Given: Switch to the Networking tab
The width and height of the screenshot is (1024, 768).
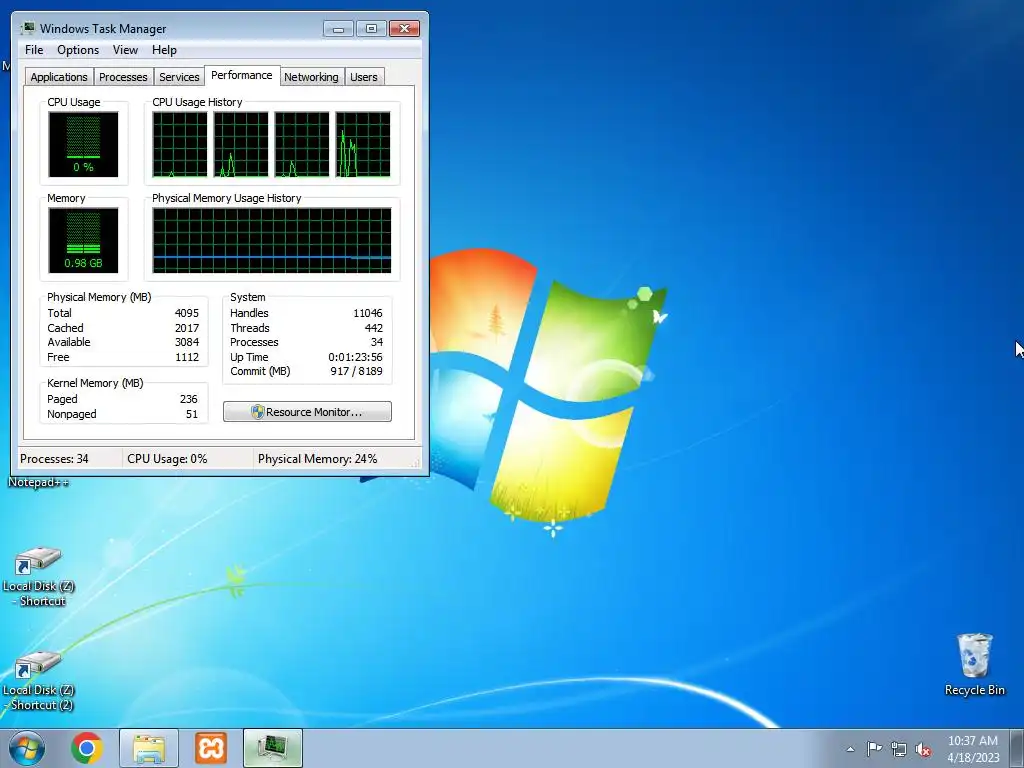Looking at the screenshot, I should point(311,77).
